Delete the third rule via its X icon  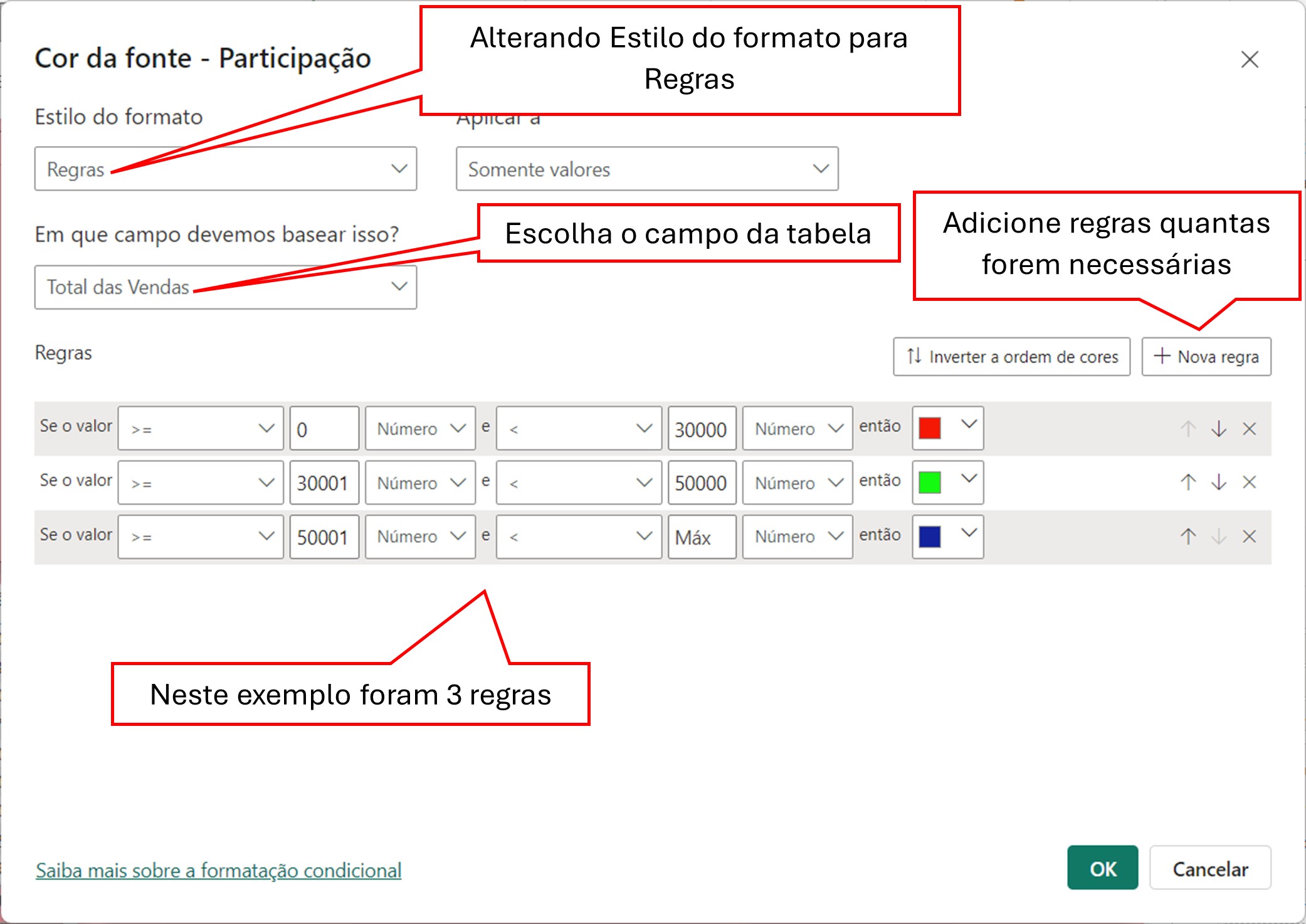pyautogui.click(x=1250, y=537)
